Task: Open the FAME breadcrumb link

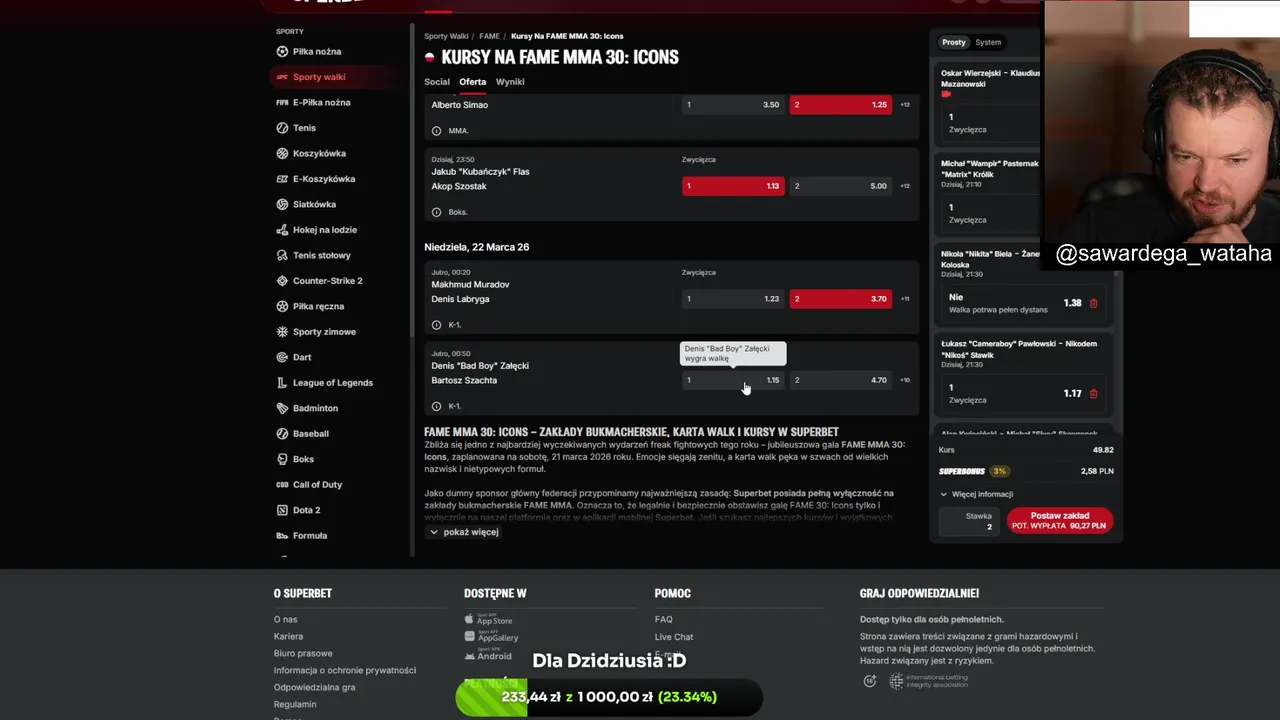Action: coord(489,36)
